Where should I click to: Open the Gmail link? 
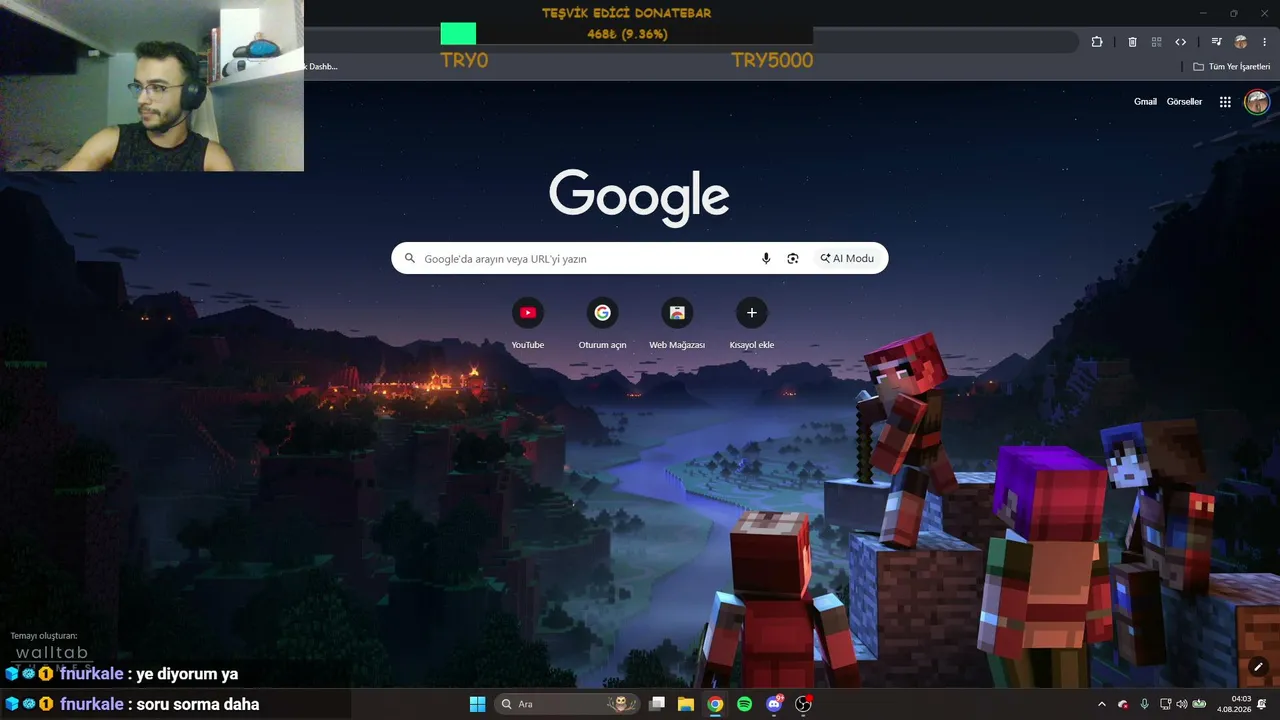[x=1145, y=102]
